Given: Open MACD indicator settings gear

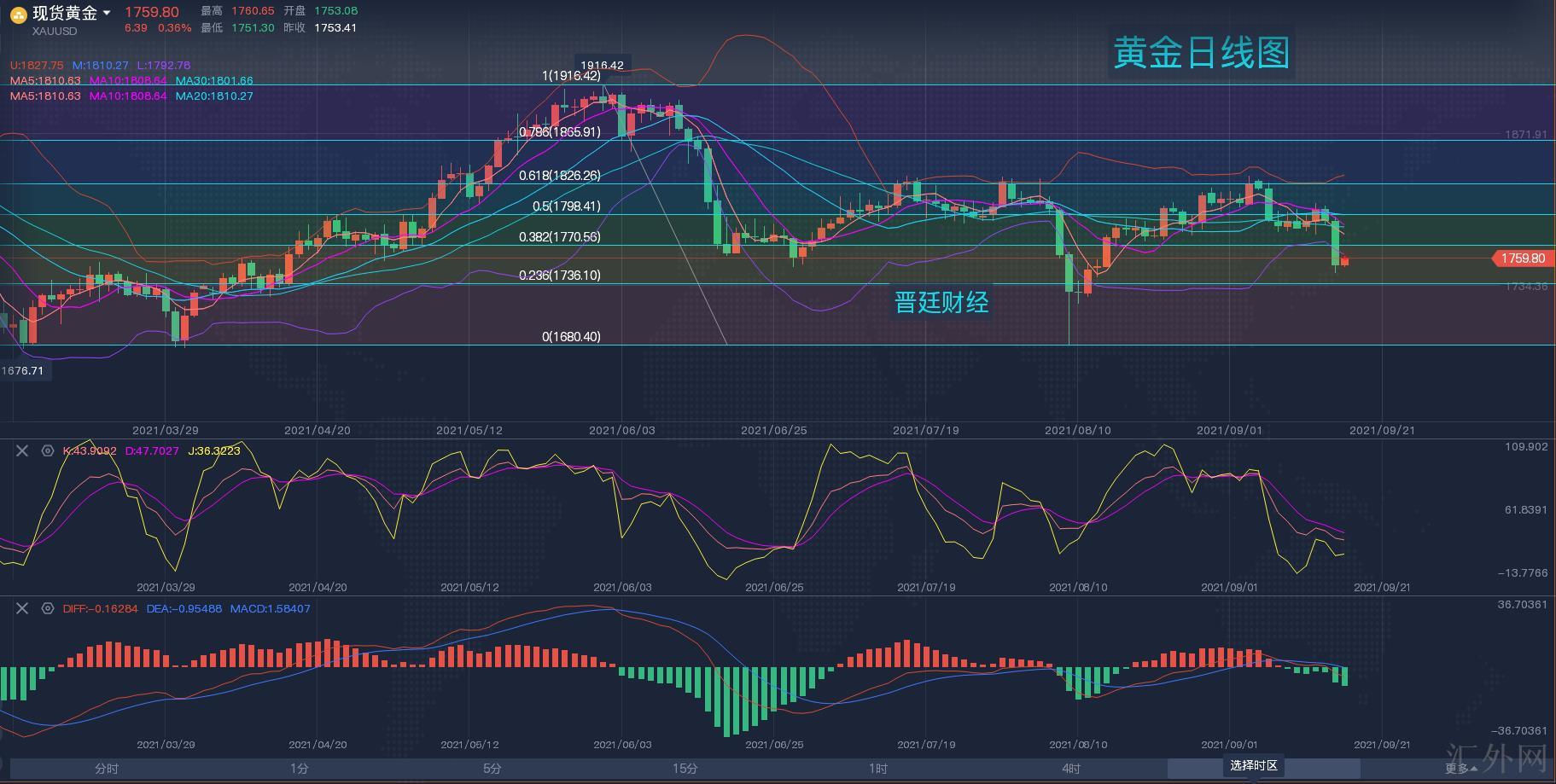Looking at the screenshot, I should (x=48, y=608).
